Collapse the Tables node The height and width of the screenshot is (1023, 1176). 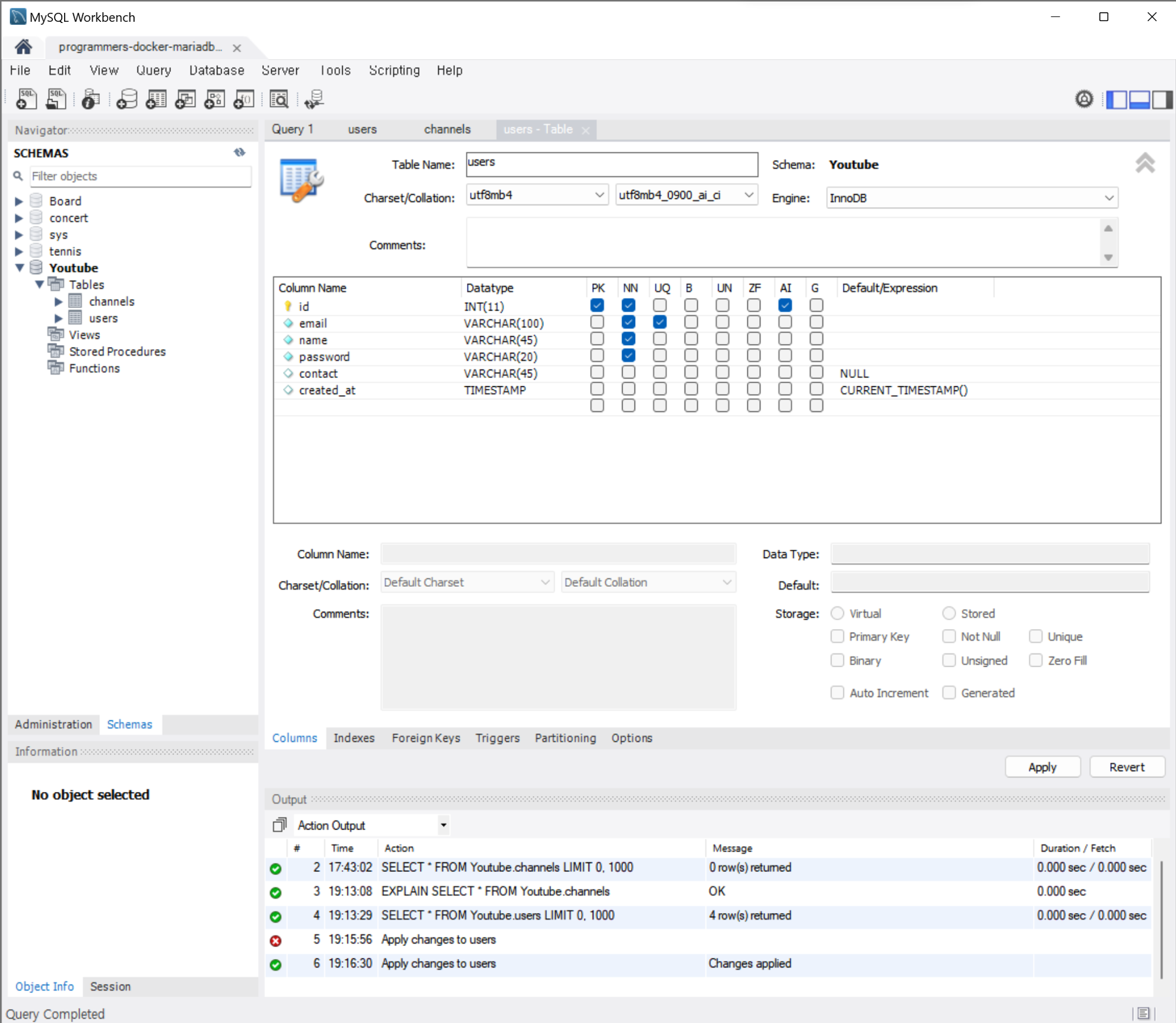click(x=39, y=285)
